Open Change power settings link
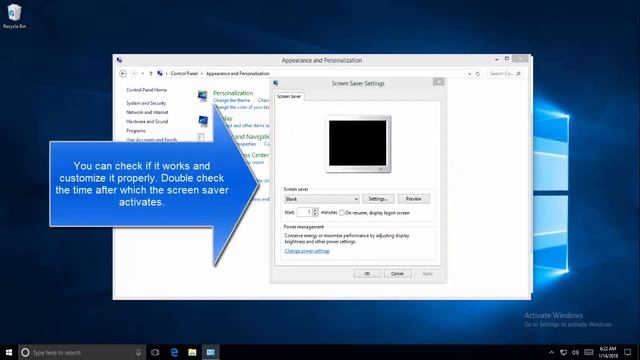Viewport: 640px width, 360px height. point(307,251)
